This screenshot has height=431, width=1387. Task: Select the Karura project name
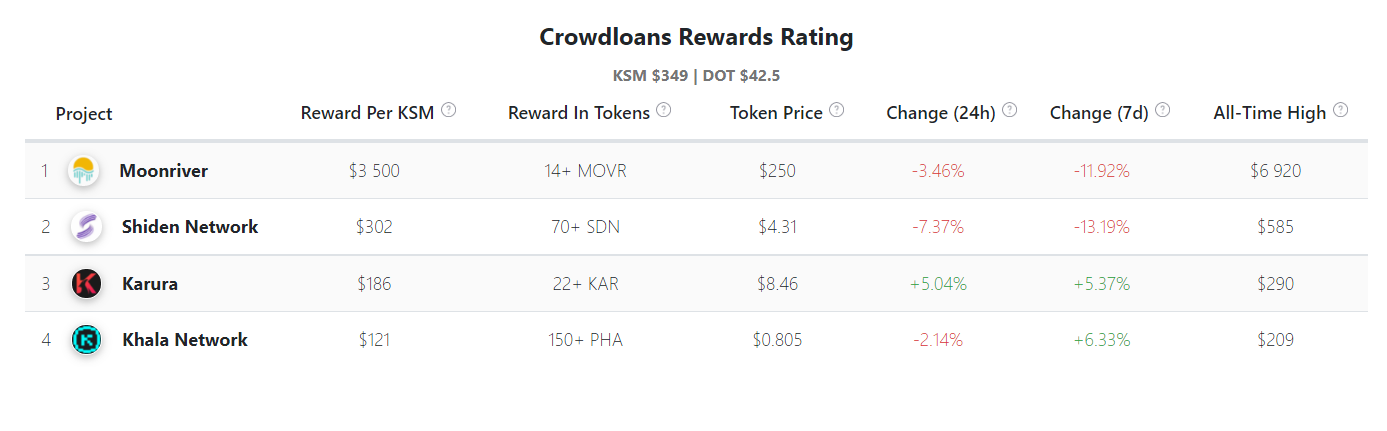150,284
